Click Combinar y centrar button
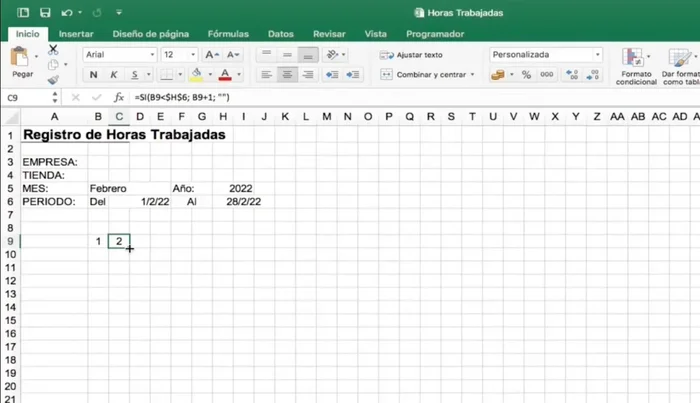The image size is (700, 403). pos(422,75)
